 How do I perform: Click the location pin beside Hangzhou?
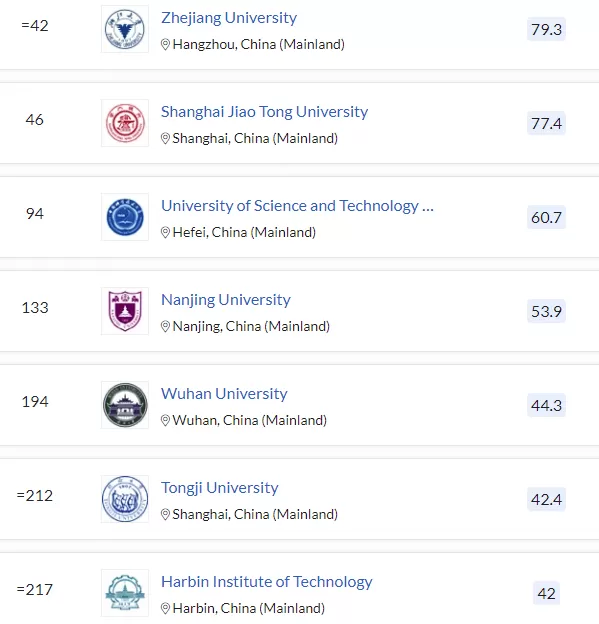point(165,45)
